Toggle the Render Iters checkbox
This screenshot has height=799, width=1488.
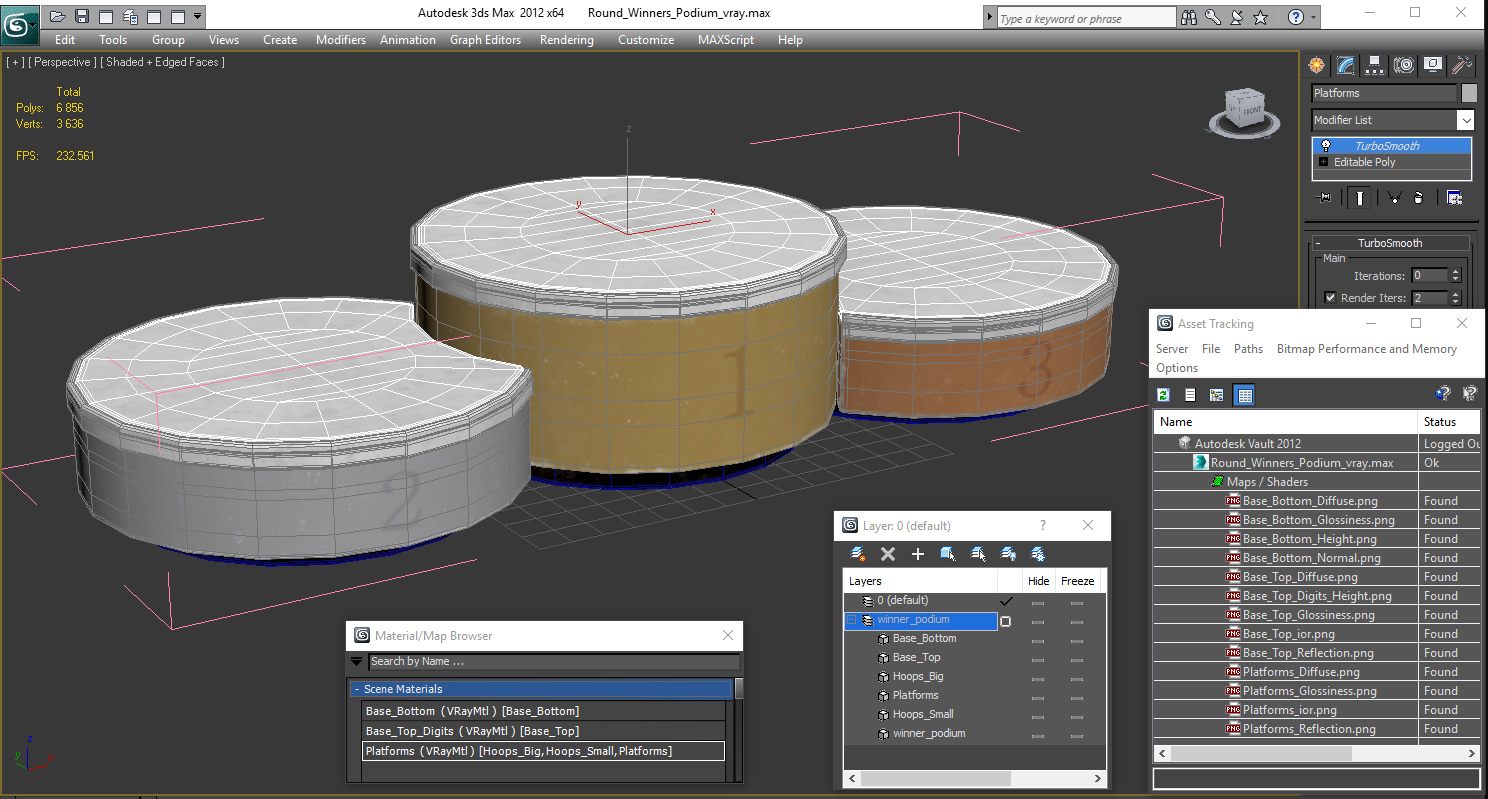tap(1330, 298)
